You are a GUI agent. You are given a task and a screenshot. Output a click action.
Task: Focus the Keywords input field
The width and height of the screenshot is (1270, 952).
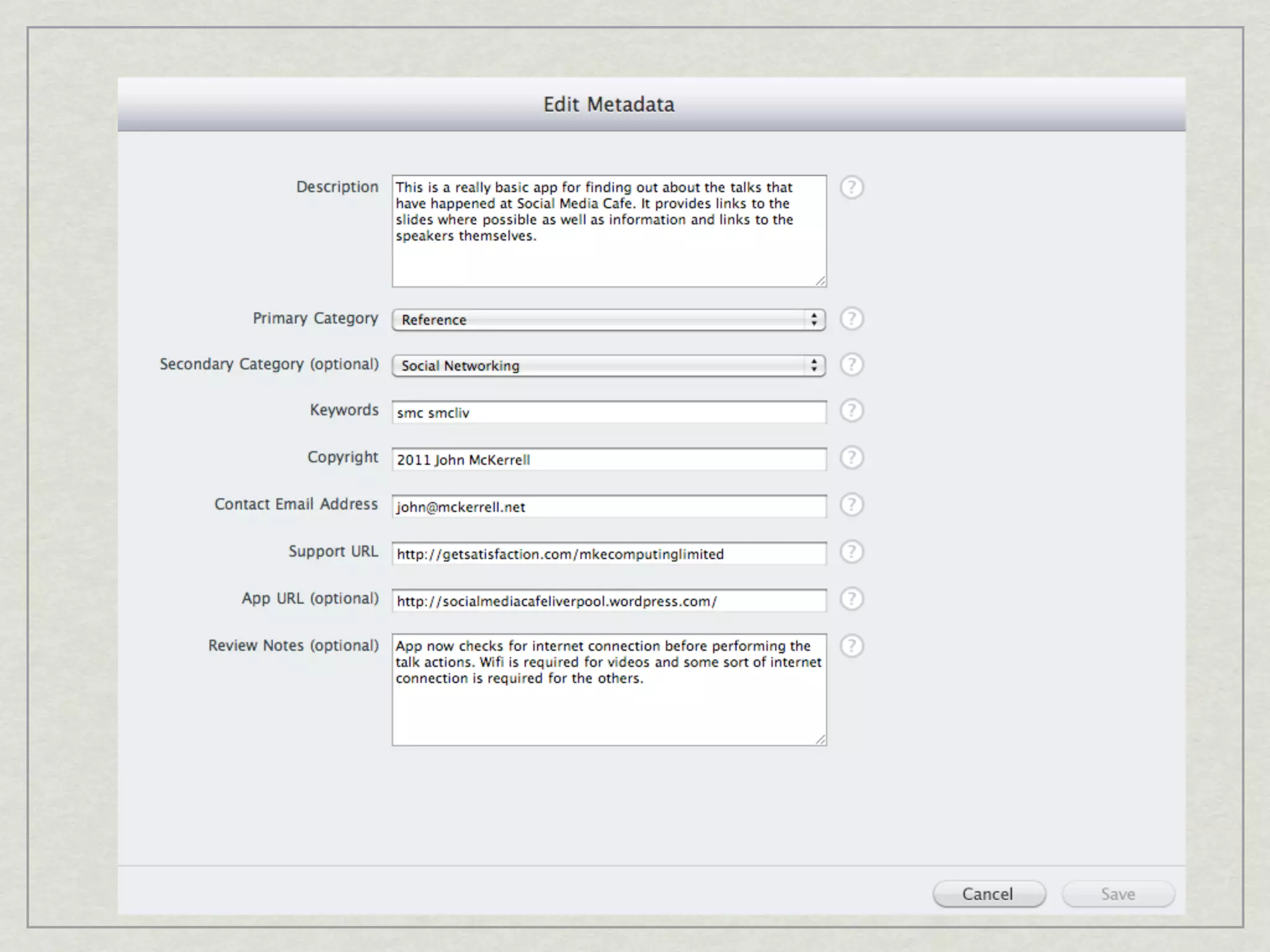coord(609,413)
